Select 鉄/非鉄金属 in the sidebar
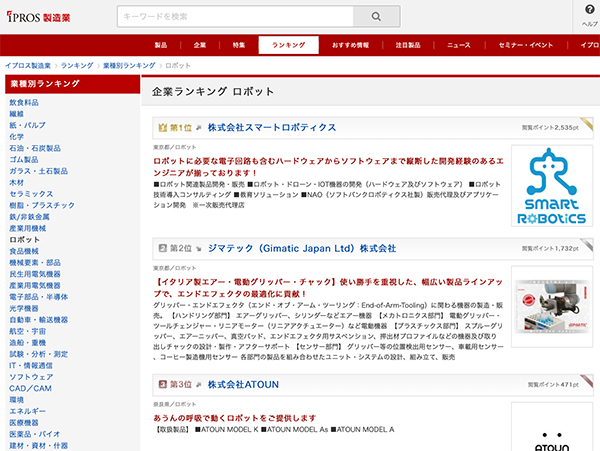Image resolution: width=600 pixels, height=451 pixels. point(29,217)
